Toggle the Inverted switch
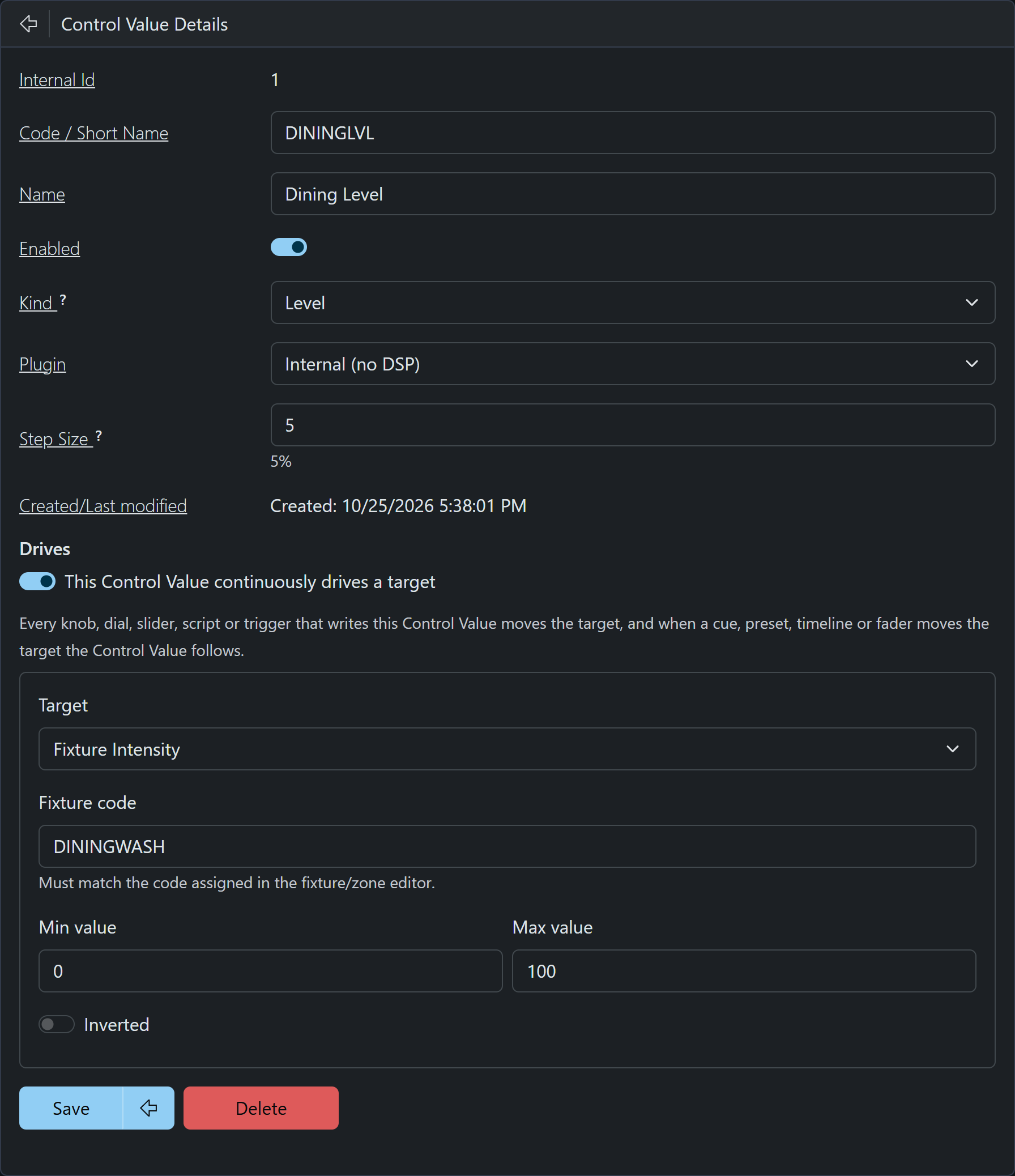 (57, 1024)
